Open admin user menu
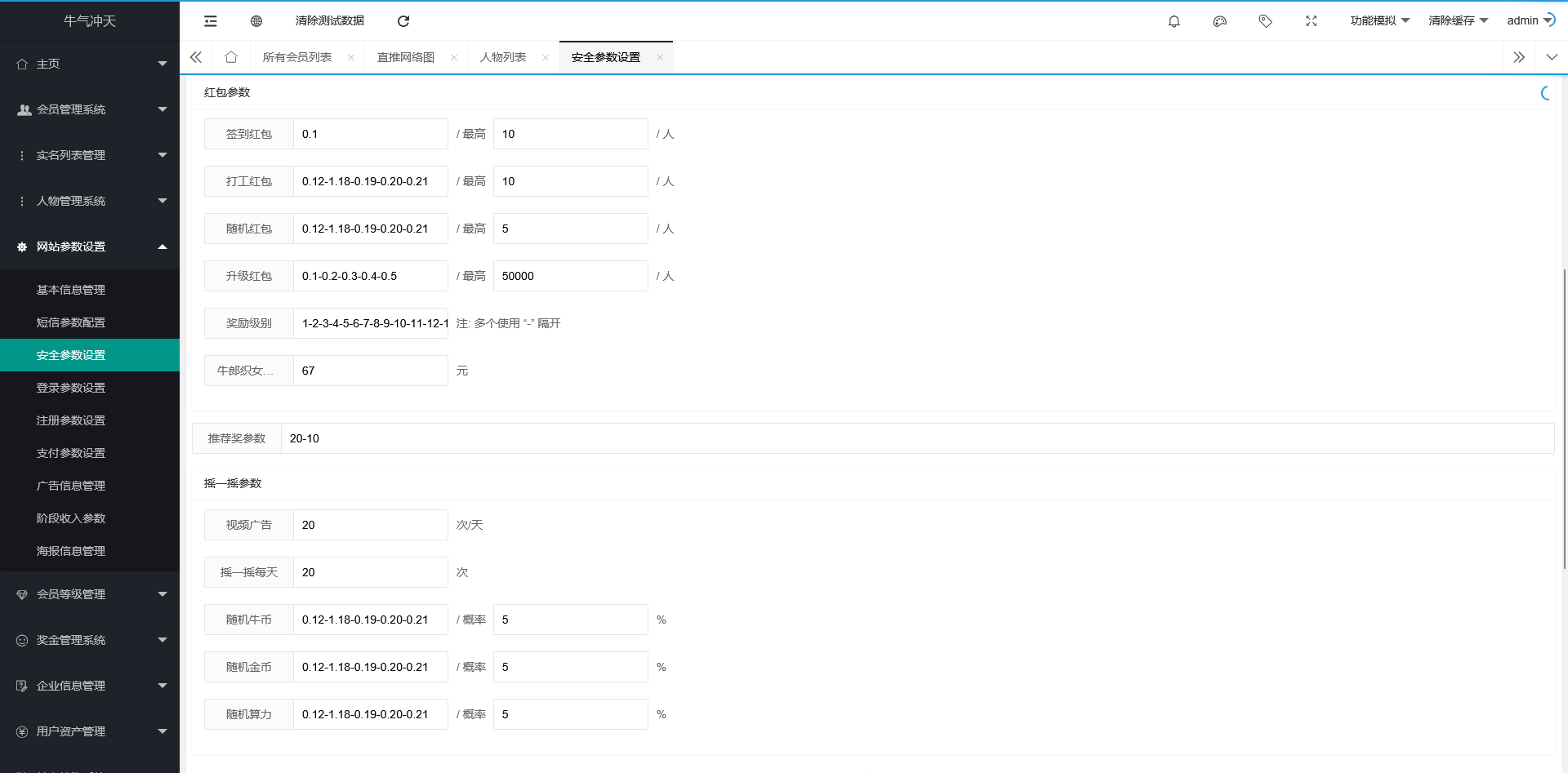This screenshot has width=1568, height=773. coord(1531,21)
